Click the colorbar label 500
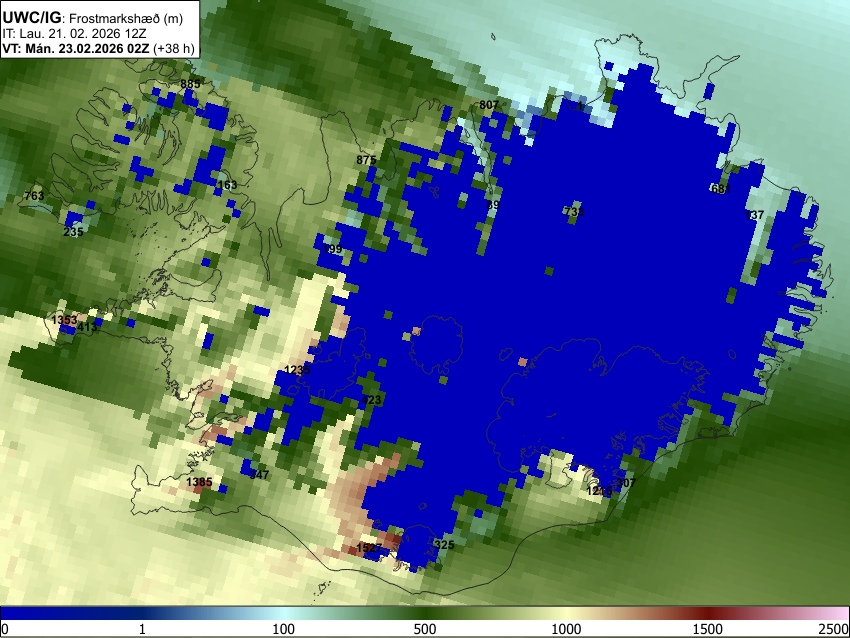850x638 pixels. [424, 629]
